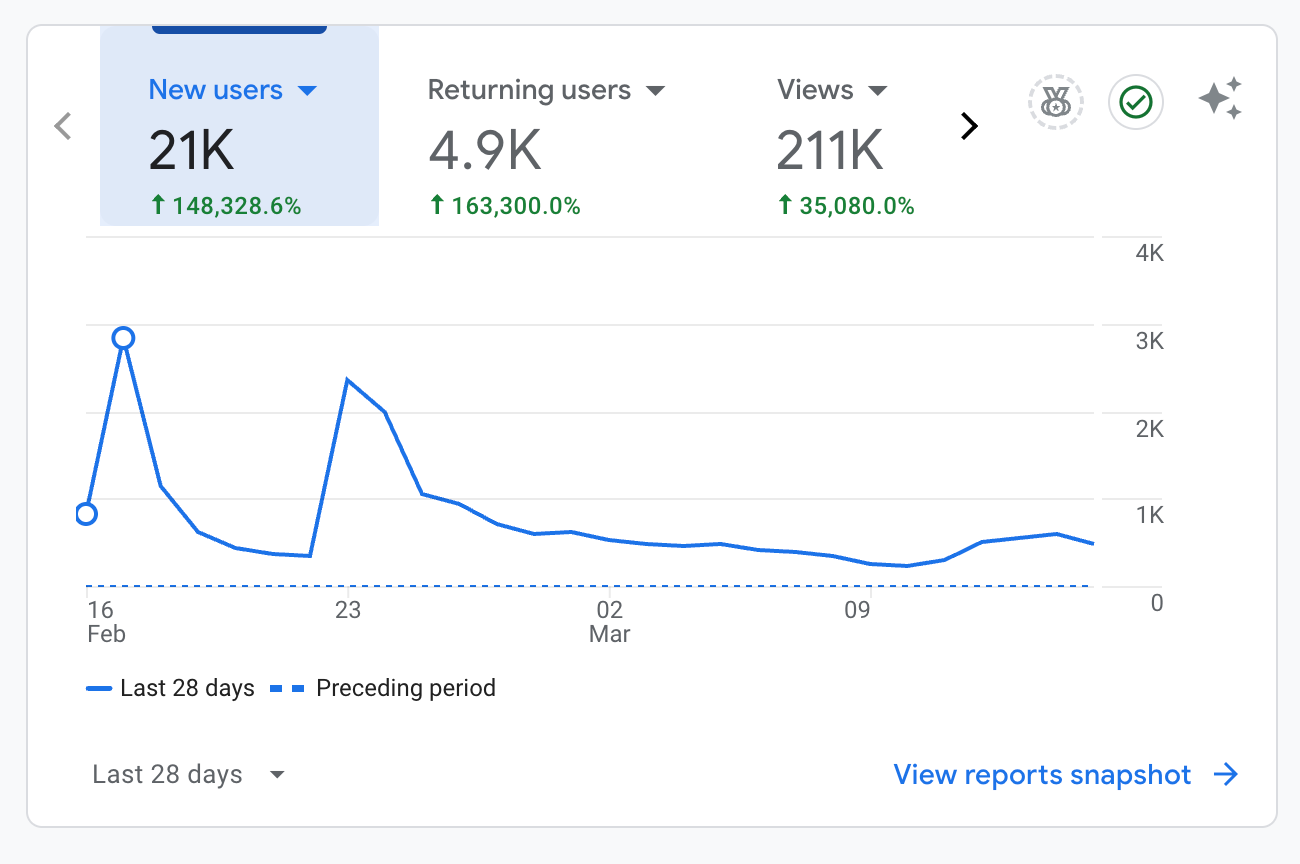Toggle Last 28 days legend series
This screenshot has width=1300, height=864.
click(x=170, y=688)
